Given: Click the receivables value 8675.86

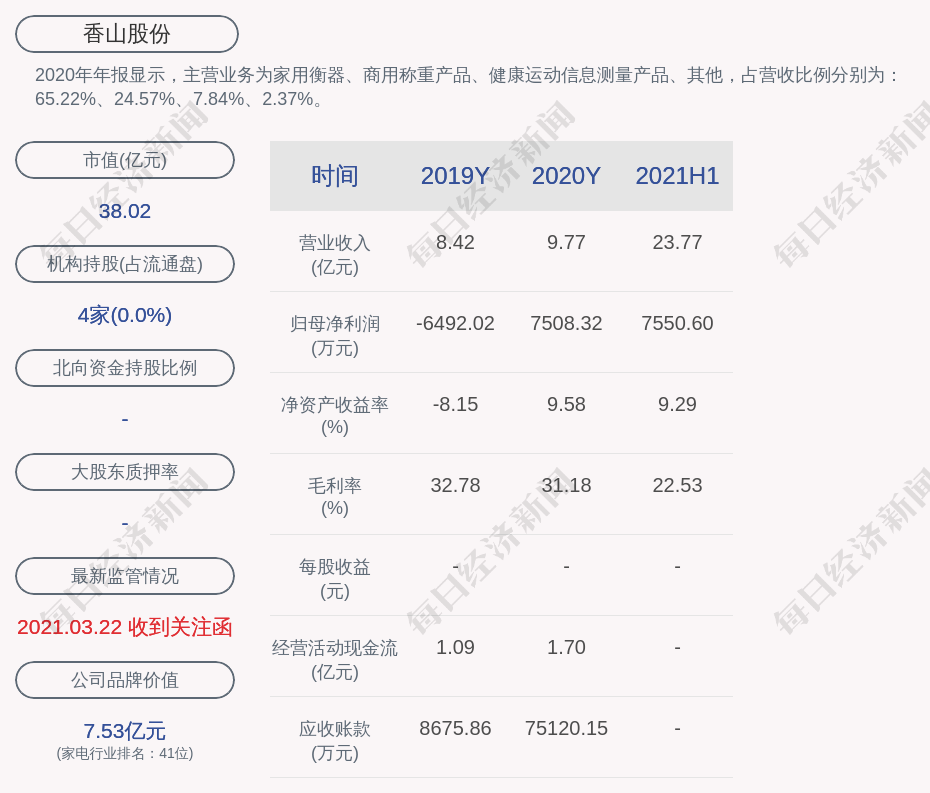Looking at the screenshot, I should (455, 728).
